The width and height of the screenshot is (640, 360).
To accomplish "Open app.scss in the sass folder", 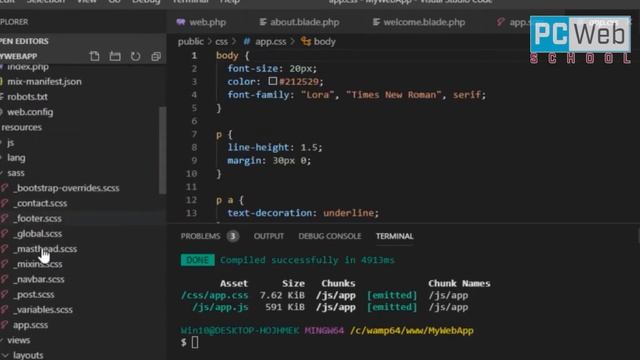I will 30,325.
